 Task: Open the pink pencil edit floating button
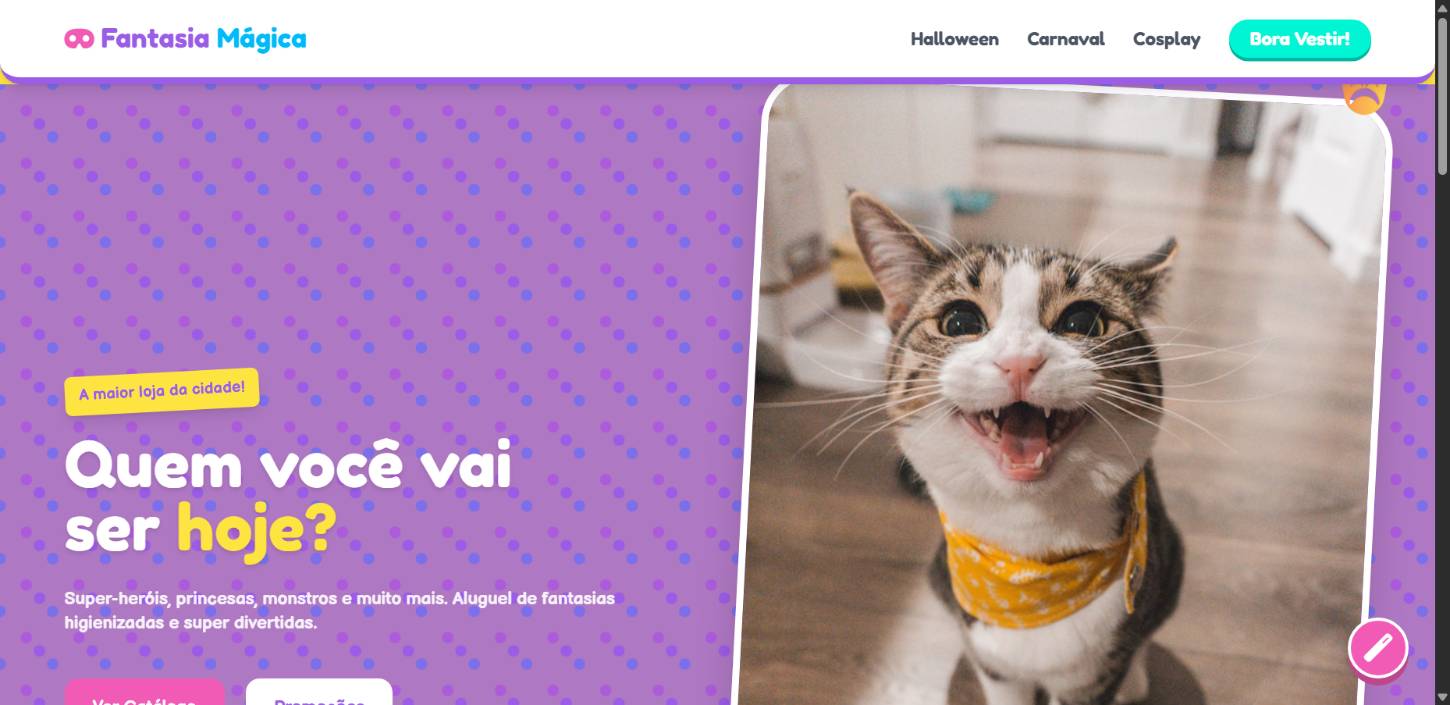pos(1378,648)
